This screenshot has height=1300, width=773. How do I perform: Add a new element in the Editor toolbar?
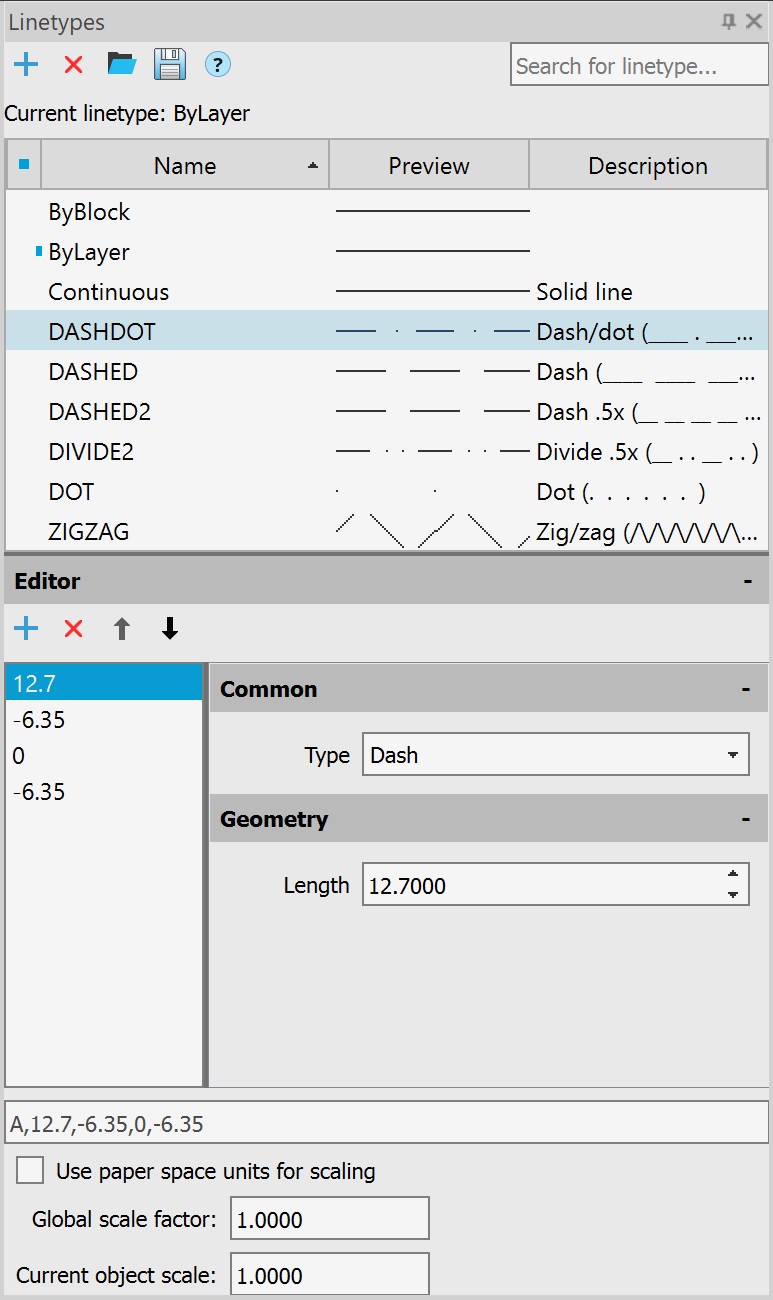26,629
